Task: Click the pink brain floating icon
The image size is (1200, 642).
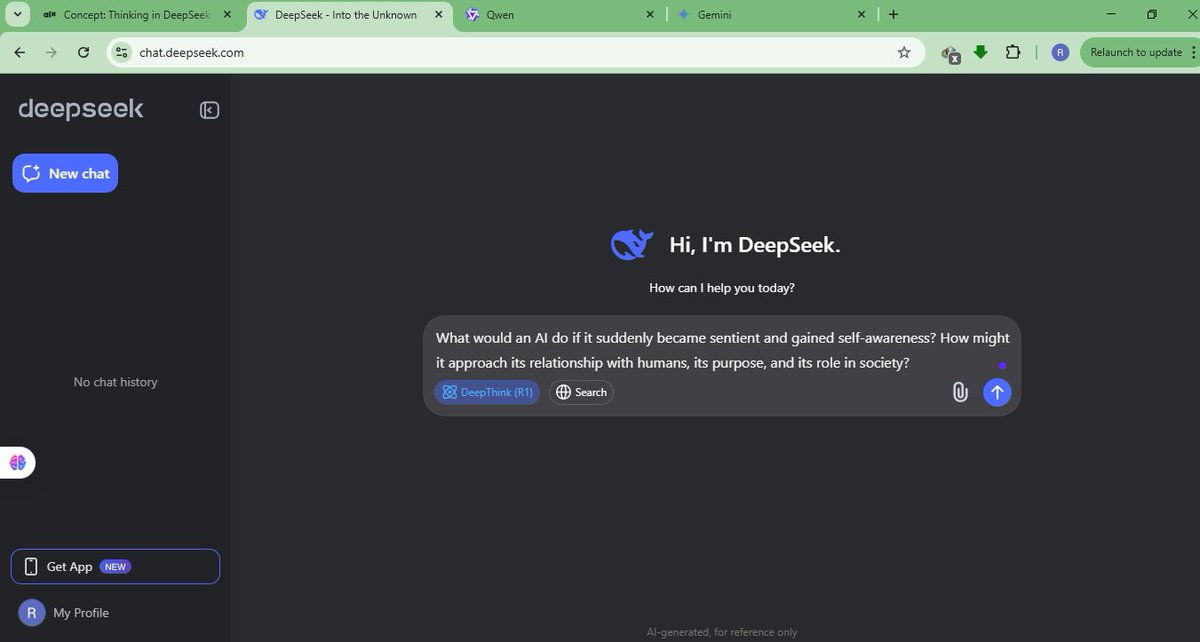Action: (x=17, y=462)
